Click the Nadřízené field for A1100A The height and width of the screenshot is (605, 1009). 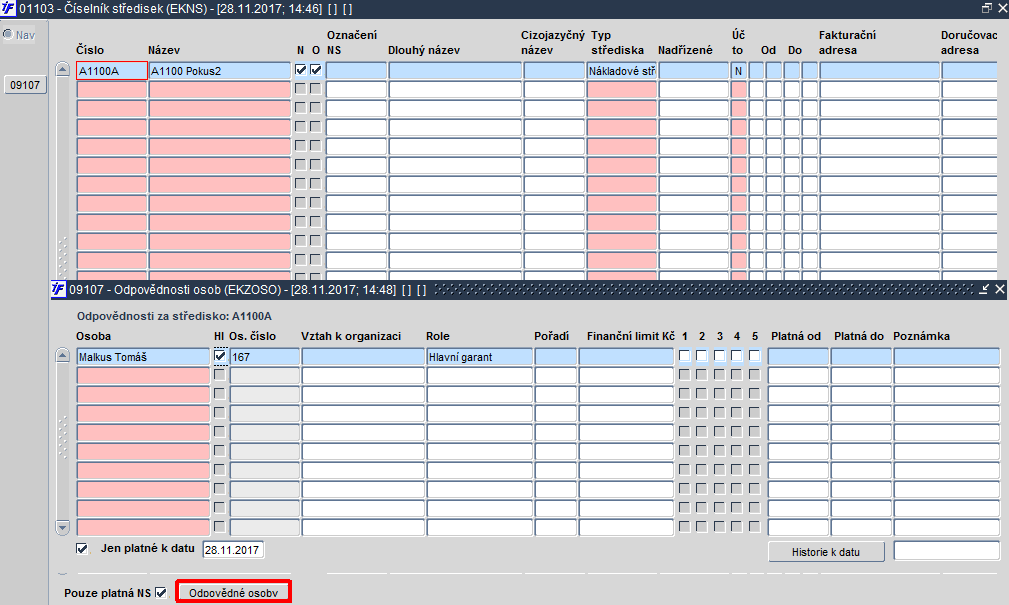[694, 71]
